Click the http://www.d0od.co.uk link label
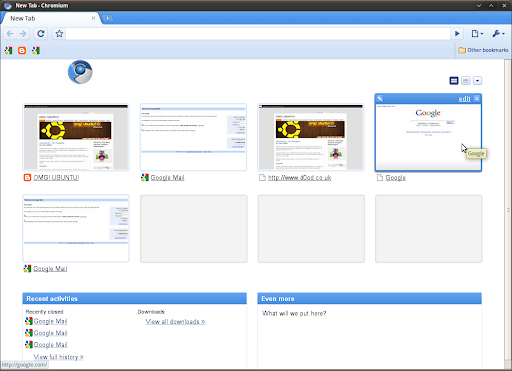 (299, 178)
